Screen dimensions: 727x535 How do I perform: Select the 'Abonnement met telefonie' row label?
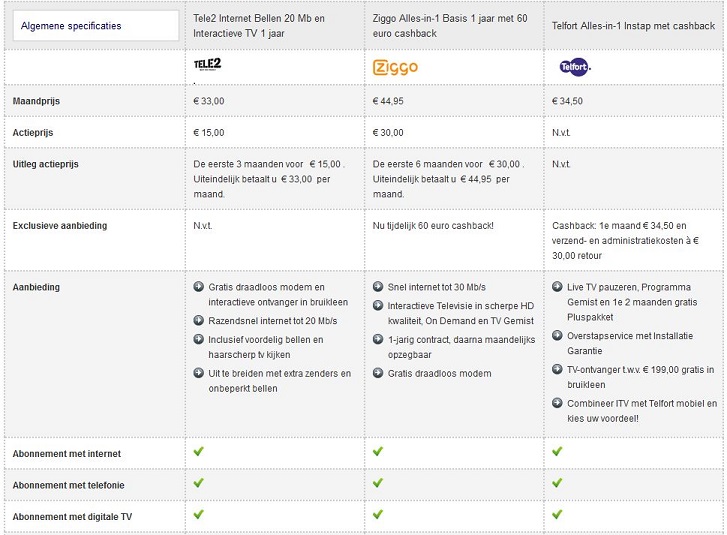coord(69,485)
